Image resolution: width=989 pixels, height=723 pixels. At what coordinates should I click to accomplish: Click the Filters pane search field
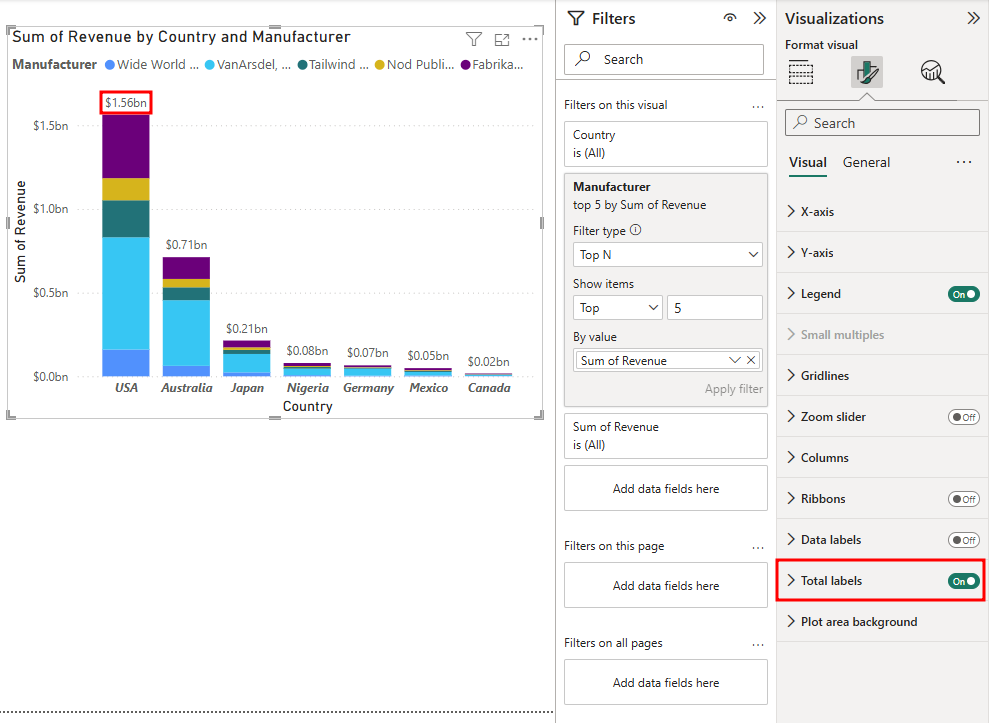(x=666, y=59)
